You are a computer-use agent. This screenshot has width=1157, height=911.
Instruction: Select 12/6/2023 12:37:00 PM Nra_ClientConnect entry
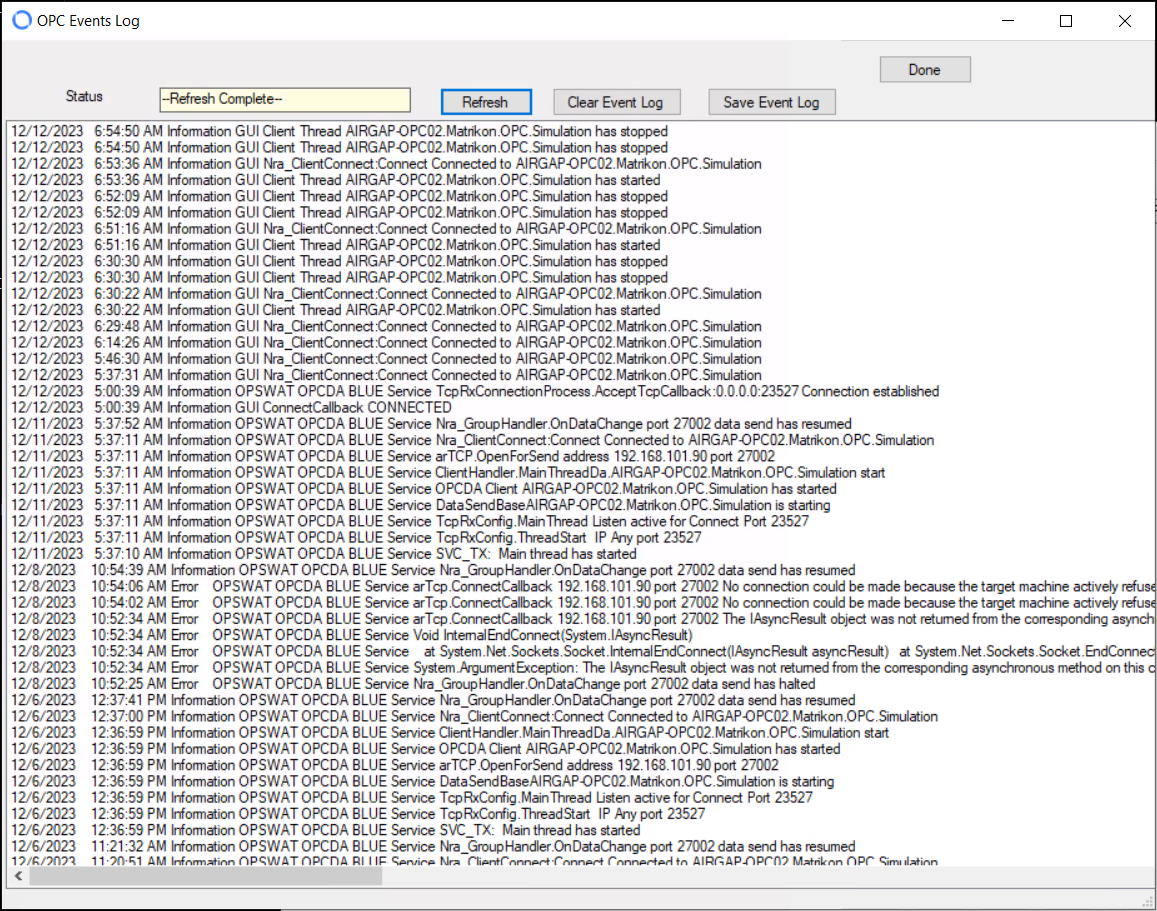point(475,716)
